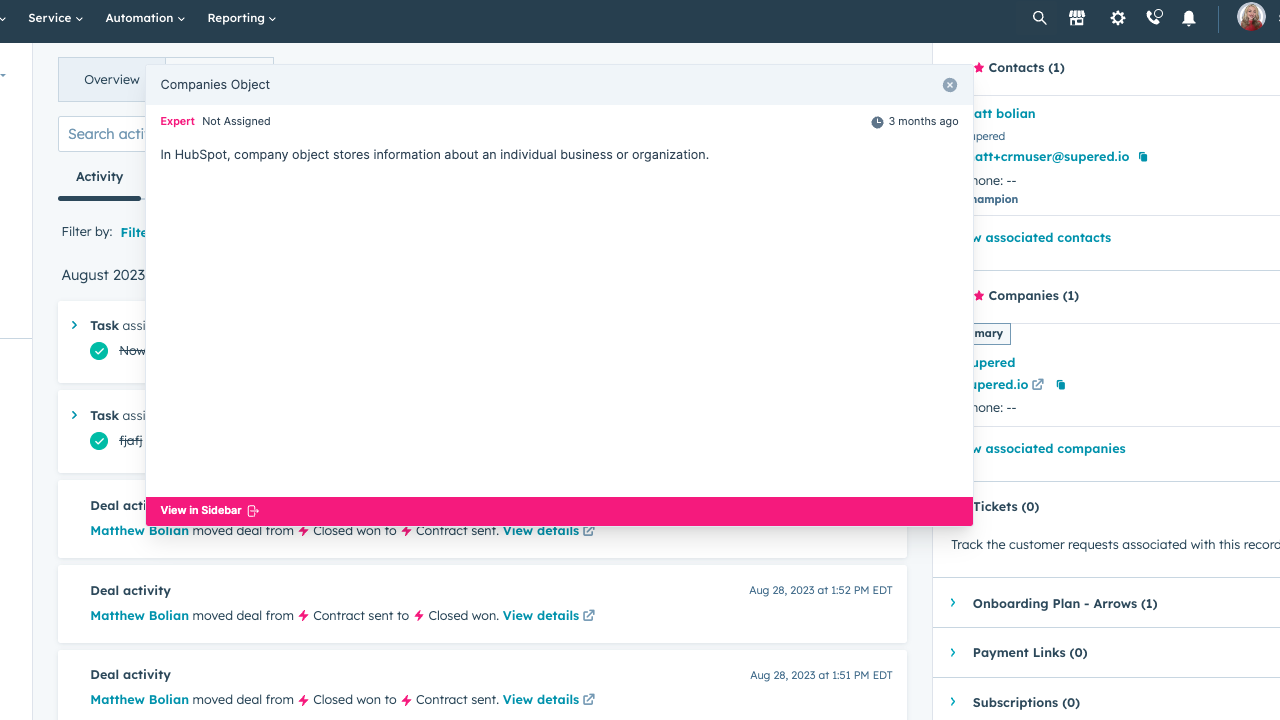Open the search magnifier icon

pyautogui.click(x=1039, y=18)
